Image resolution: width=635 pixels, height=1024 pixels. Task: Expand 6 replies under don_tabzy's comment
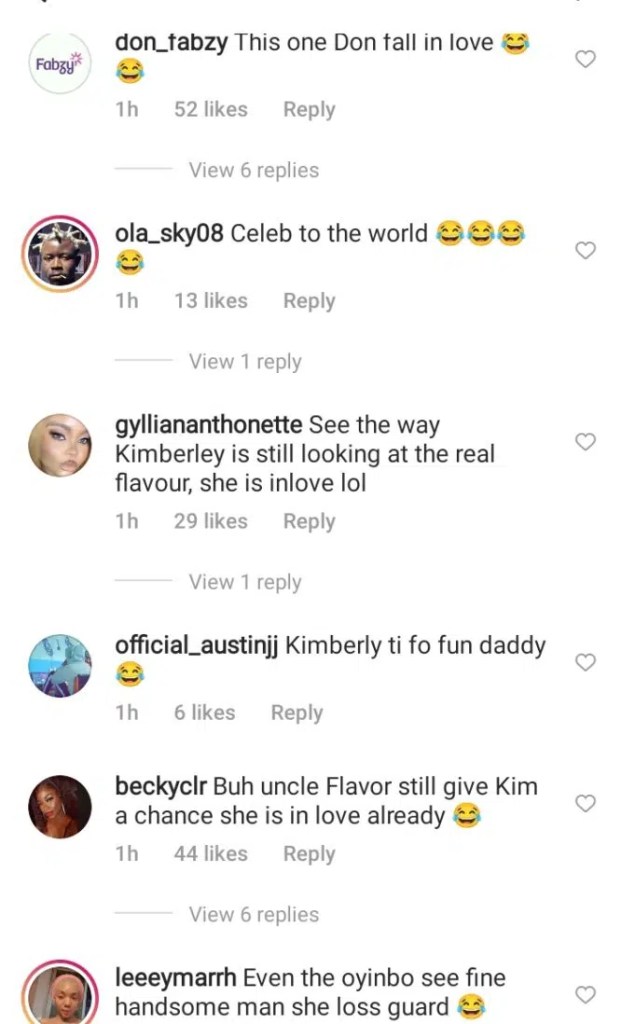pos(254,170)
